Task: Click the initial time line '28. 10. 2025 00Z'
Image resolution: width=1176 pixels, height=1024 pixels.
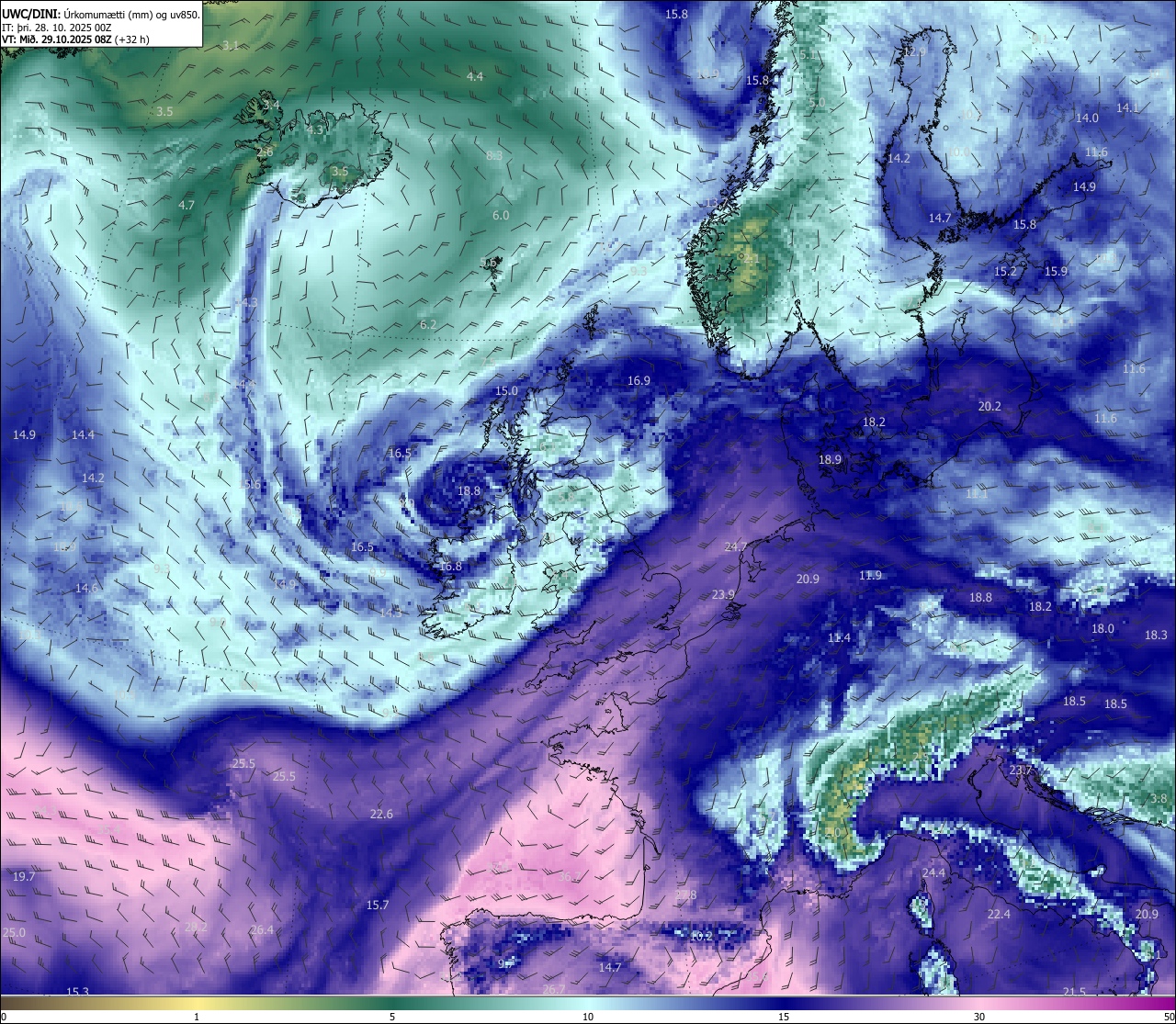Action: (73, 28)
